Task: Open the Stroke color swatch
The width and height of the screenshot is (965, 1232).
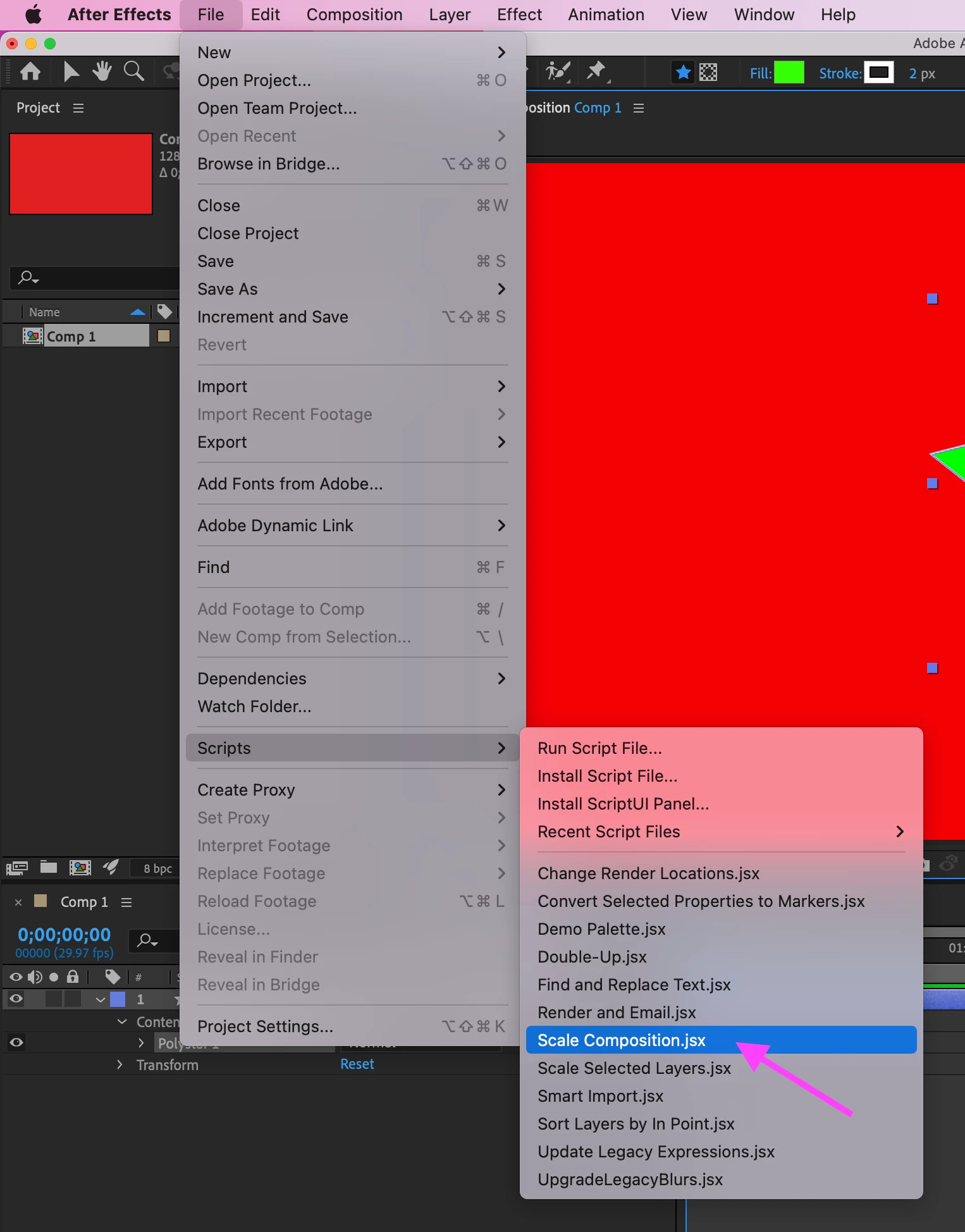Action: 879,73
